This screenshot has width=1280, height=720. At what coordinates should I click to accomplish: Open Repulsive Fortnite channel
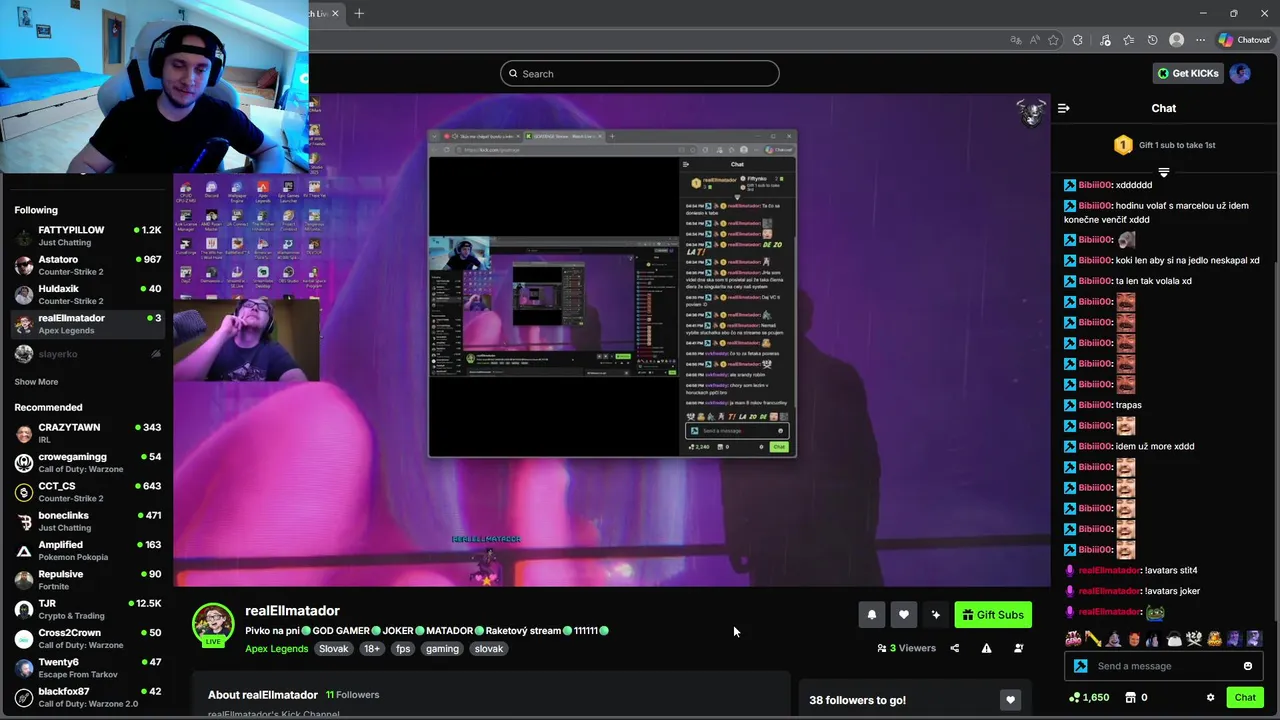pos(87,580)
